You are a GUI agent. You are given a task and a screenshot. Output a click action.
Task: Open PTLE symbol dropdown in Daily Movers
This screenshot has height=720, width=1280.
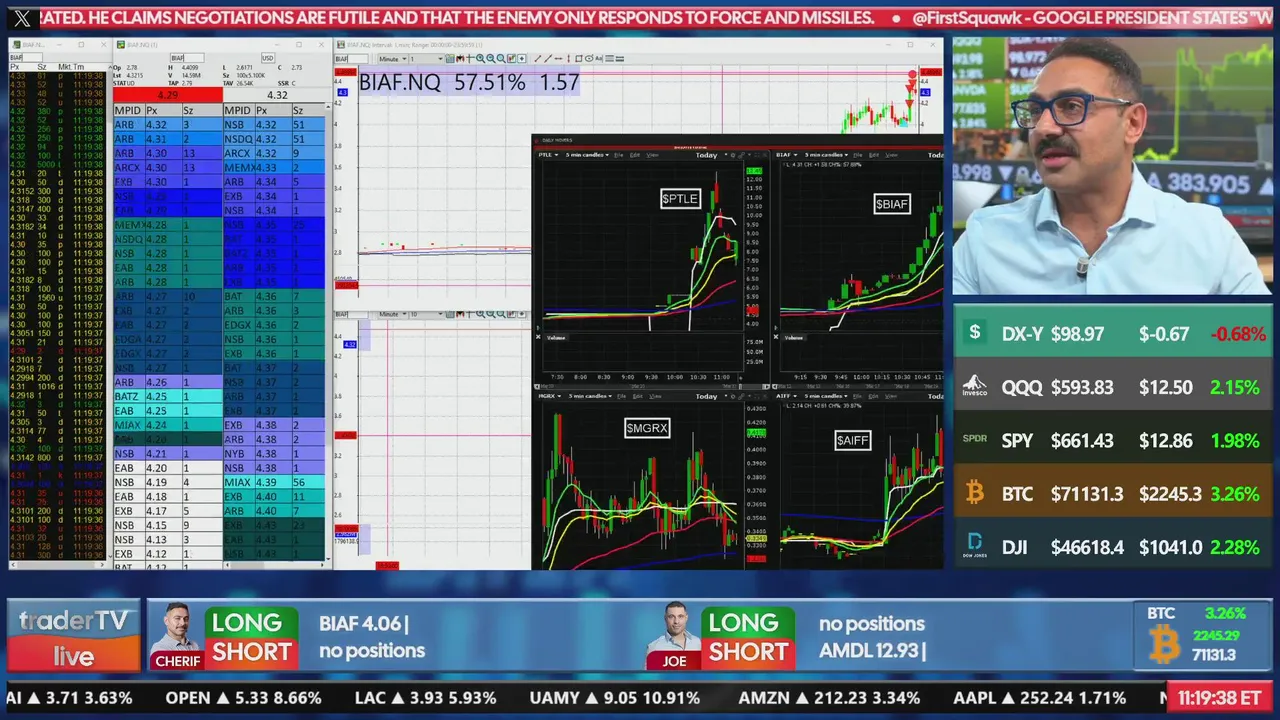pyautogui.click(x=548, y=155)
